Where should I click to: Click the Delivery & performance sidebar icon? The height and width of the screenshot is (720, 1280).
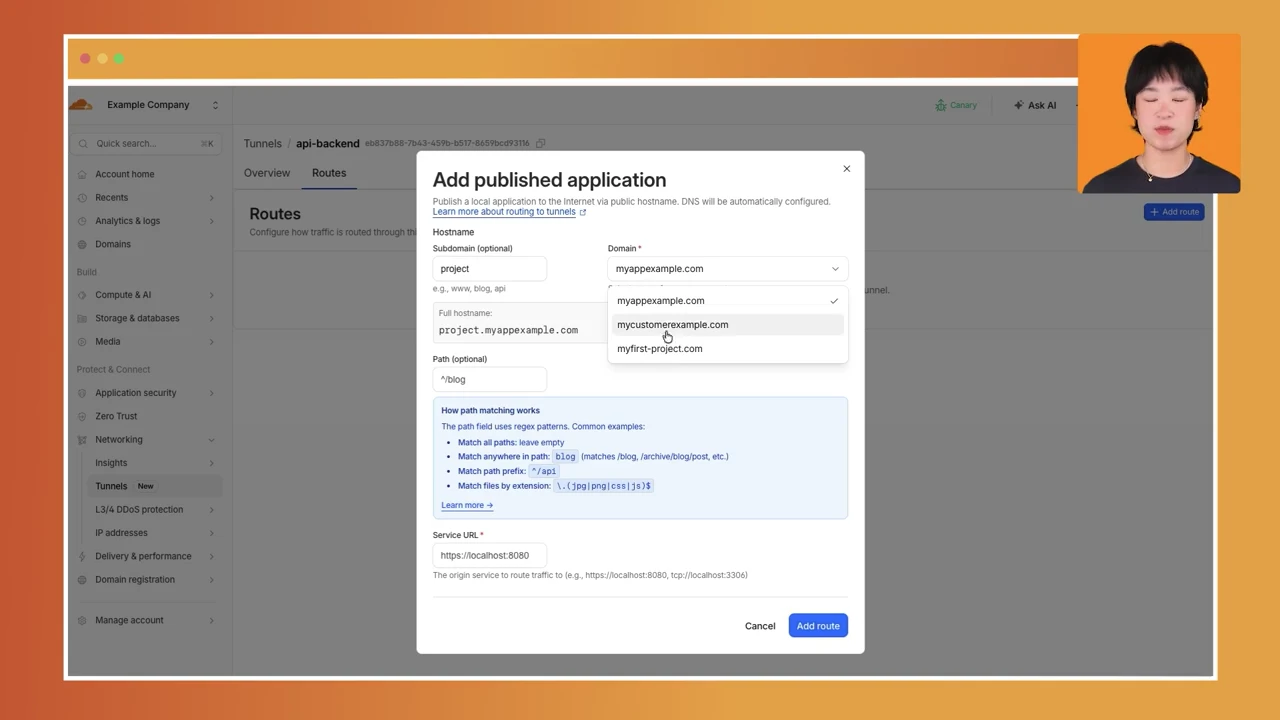click(x=82, y=556)
